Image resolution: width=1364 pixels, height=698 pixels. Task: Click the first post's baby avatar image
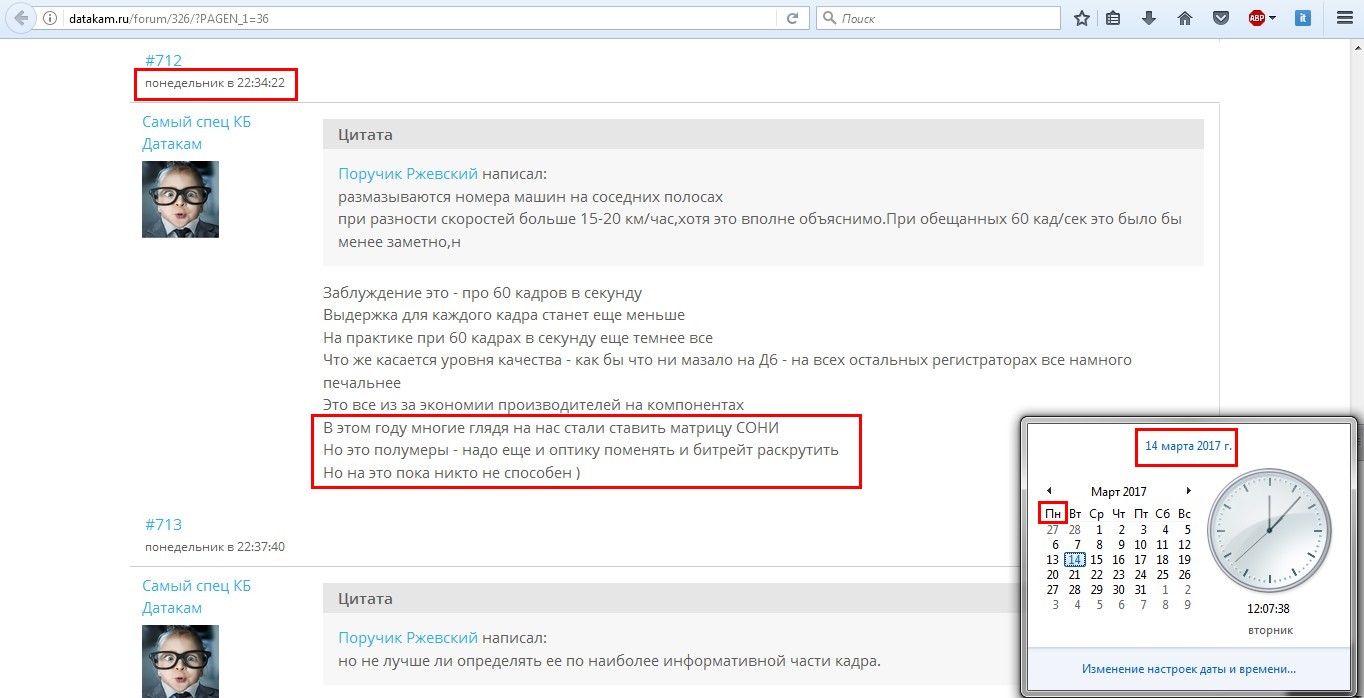click(180, 199)
